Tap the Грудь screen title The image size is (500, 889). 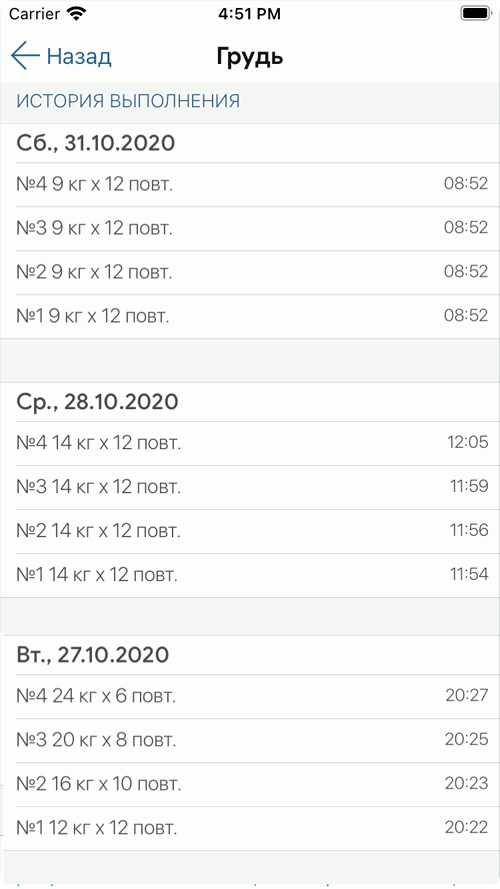pyautogui.click(x=249, y=57)
